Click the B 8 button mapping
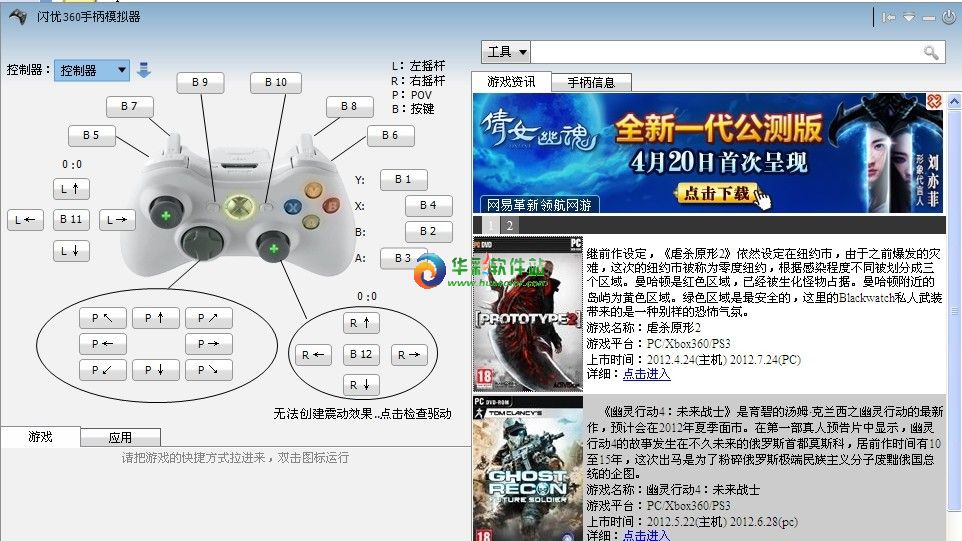The image size is (962, 541). point(349,106)
